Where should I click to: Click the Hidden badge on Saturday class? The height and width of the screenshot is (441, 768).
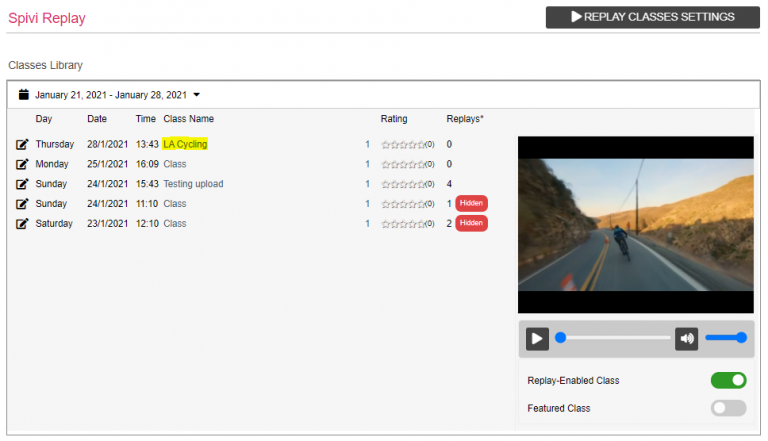pyautogui.click(x=471, y=223)
